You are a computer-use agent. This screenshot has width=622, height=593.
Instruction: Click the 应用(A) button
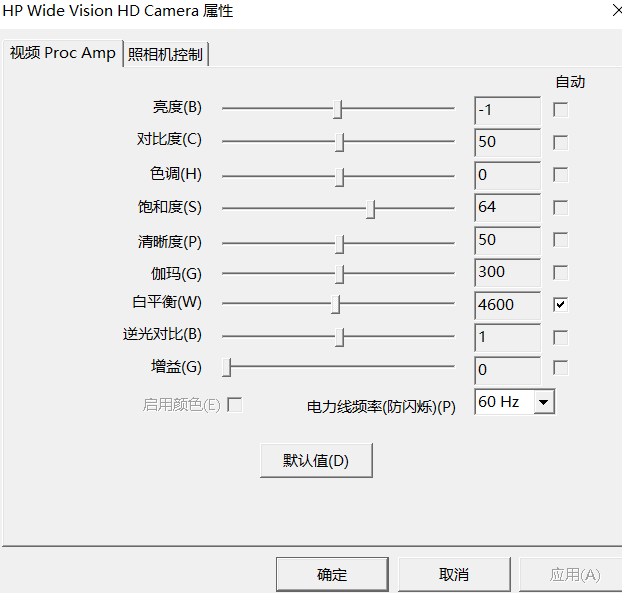[x=573, y=574]
